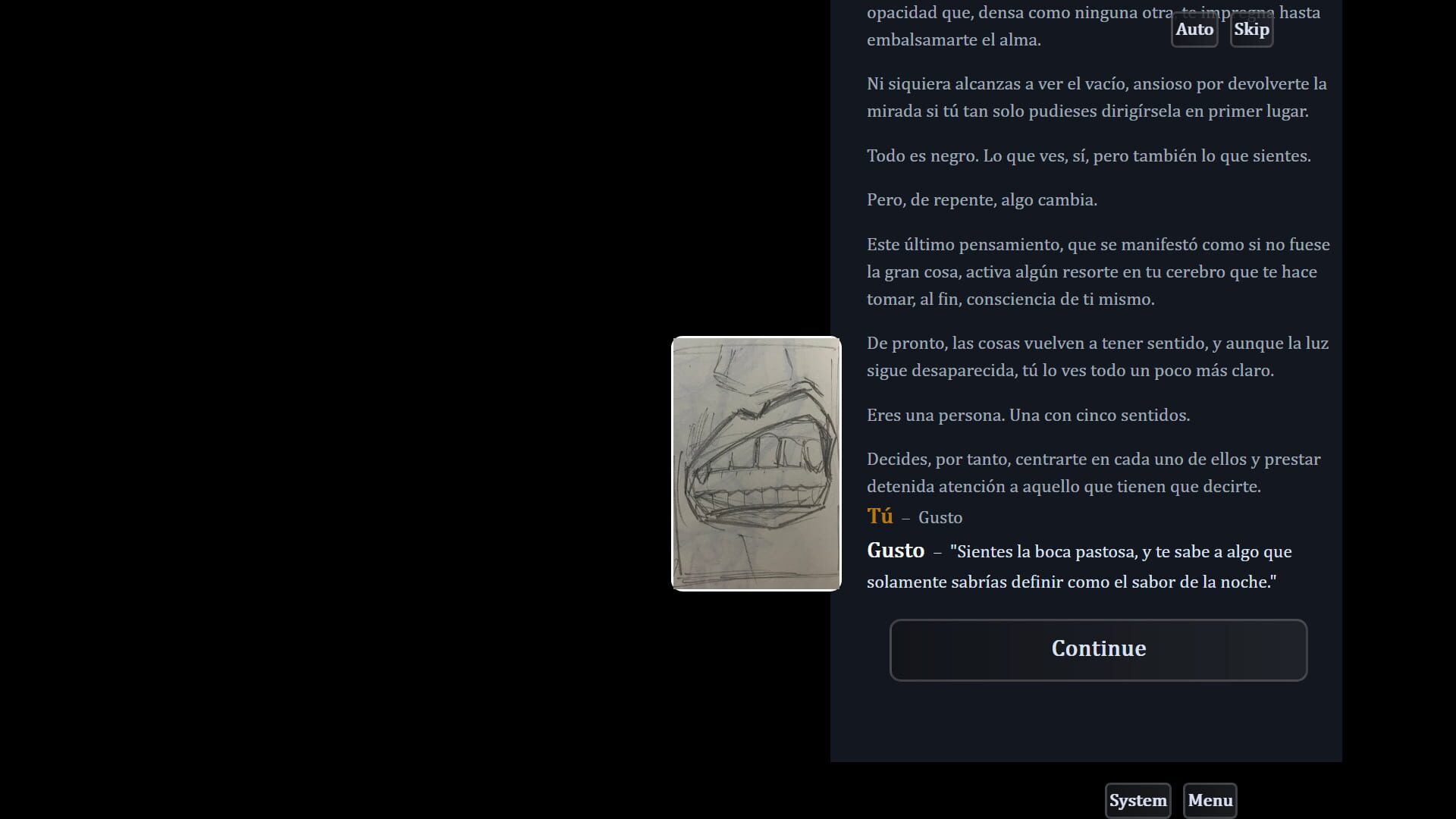The width and height of the screenshot is (1456, 819).
Task: Click the "Este último pensamiento" paragraph
Action: tap(1098, 271)
